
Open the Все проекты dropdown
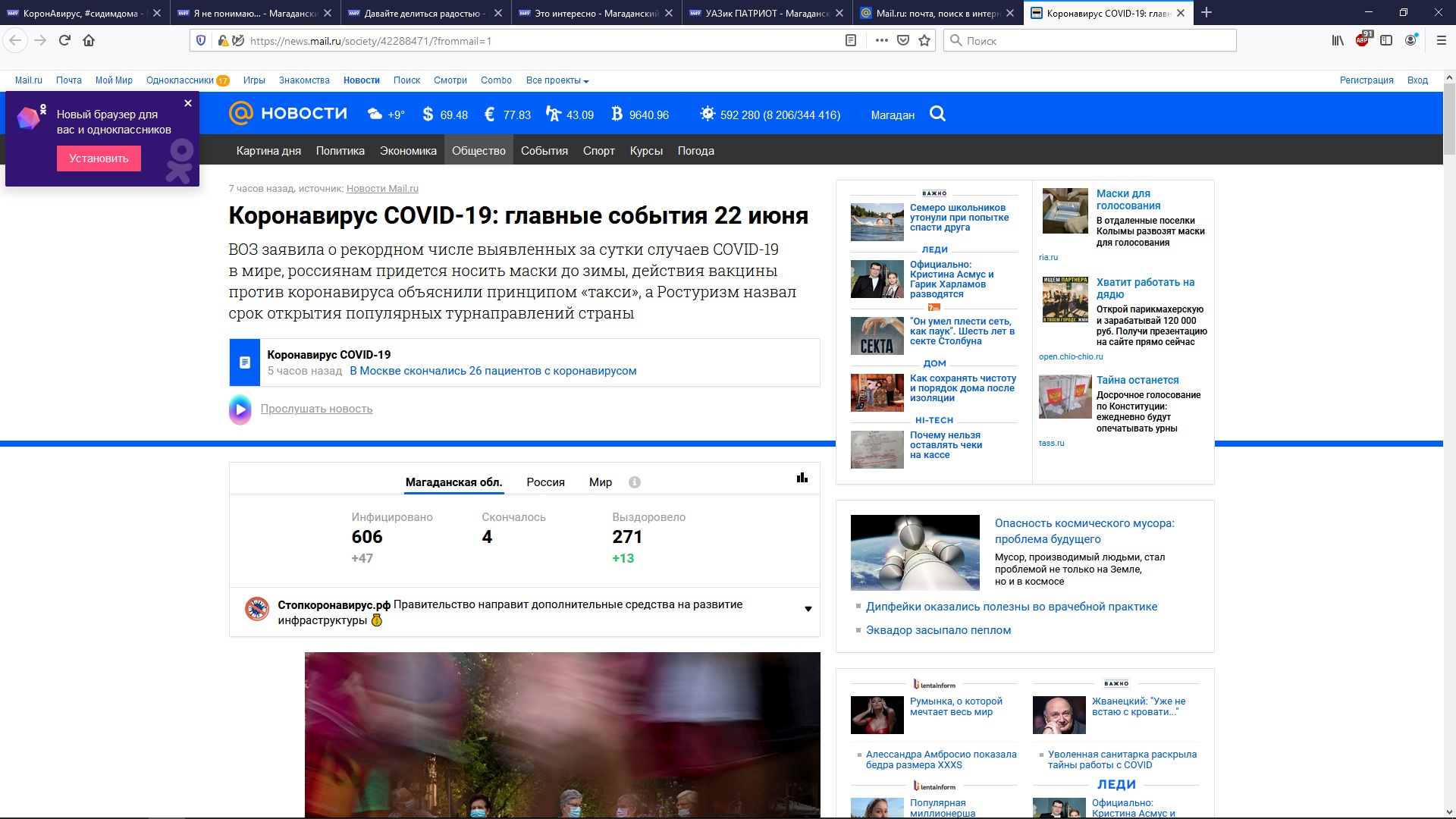(557, 80)
